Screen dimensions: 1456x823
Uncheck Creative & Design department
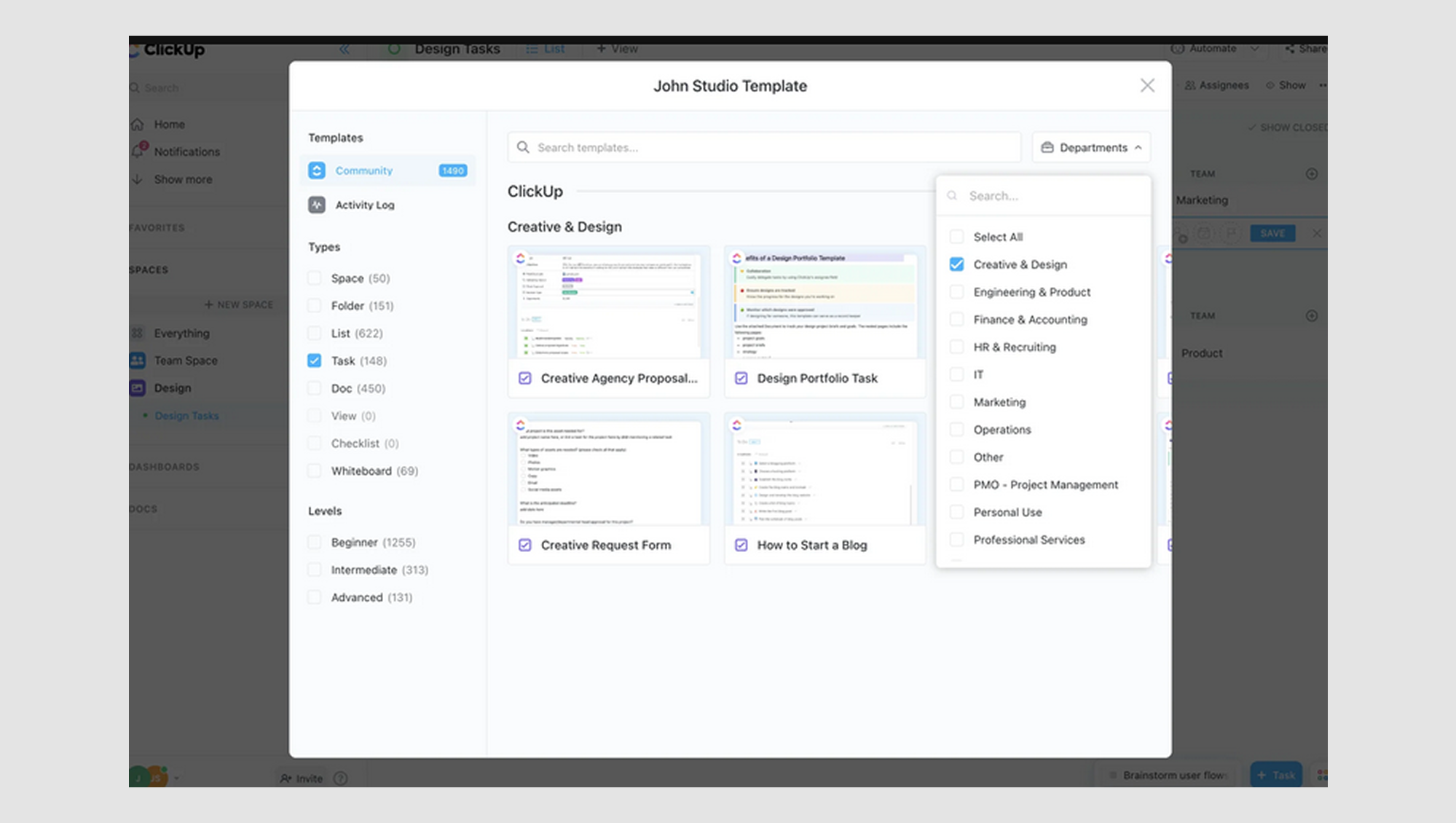tap(956, 264)
